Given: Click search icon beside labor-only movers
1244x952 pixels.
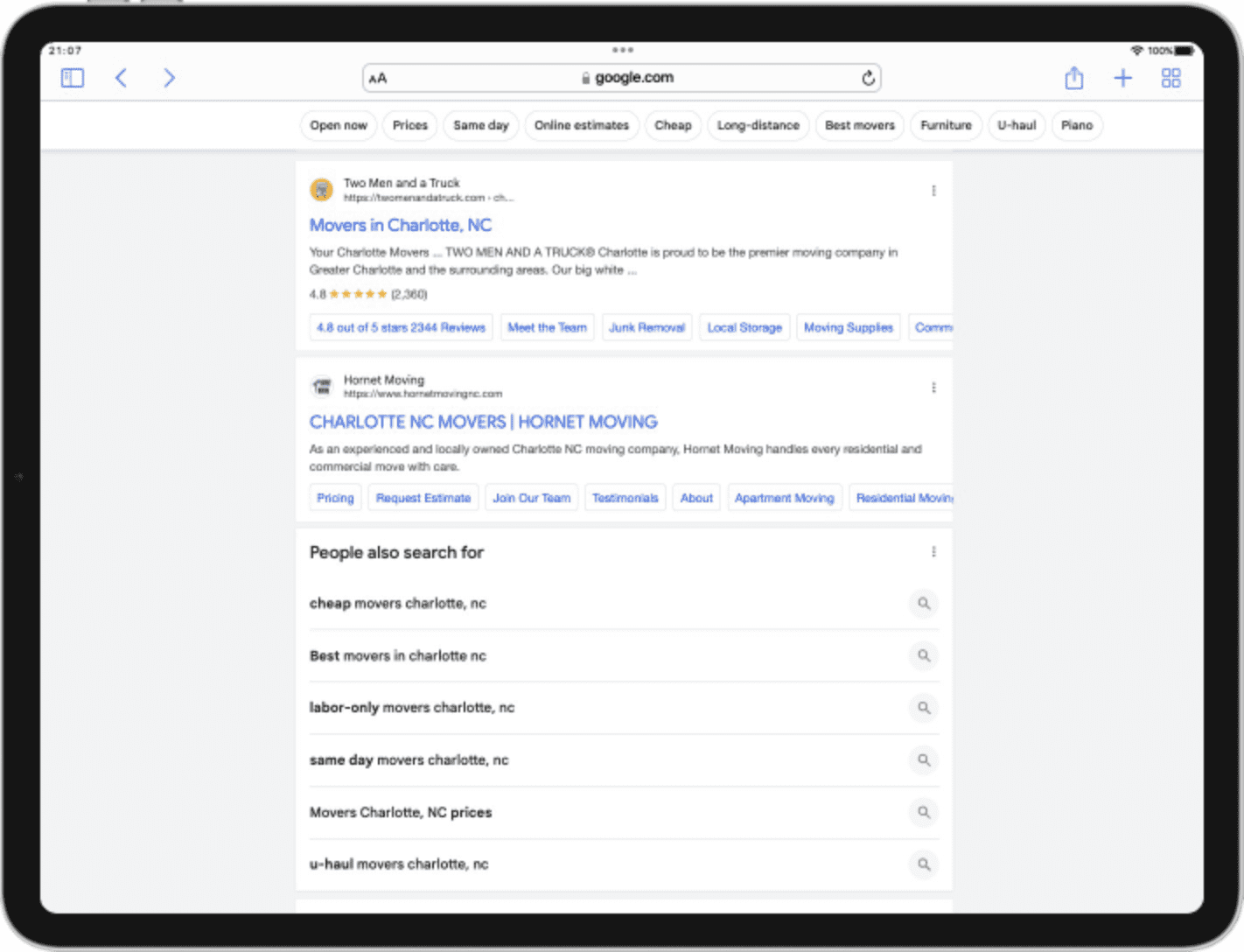Looking at the screenshot, I should 923,707.
